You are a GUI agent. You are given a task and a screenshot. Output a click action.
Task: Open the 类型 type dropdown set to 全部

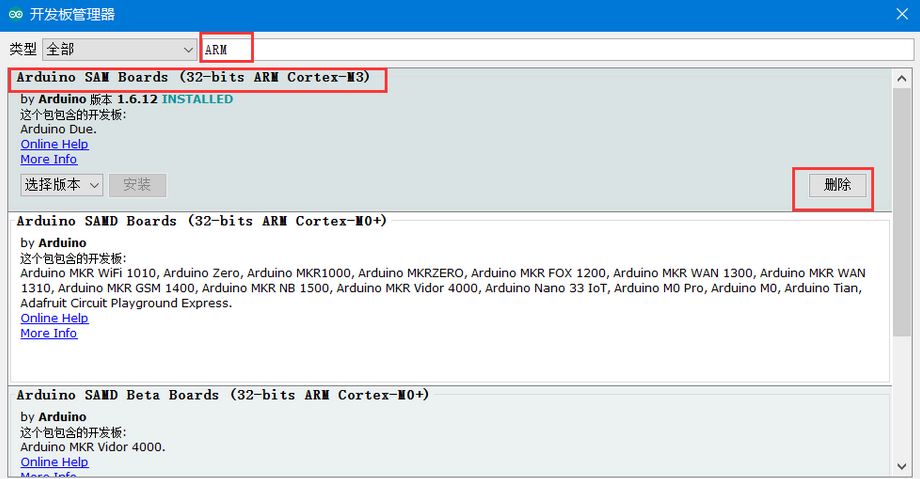[119, 50]
